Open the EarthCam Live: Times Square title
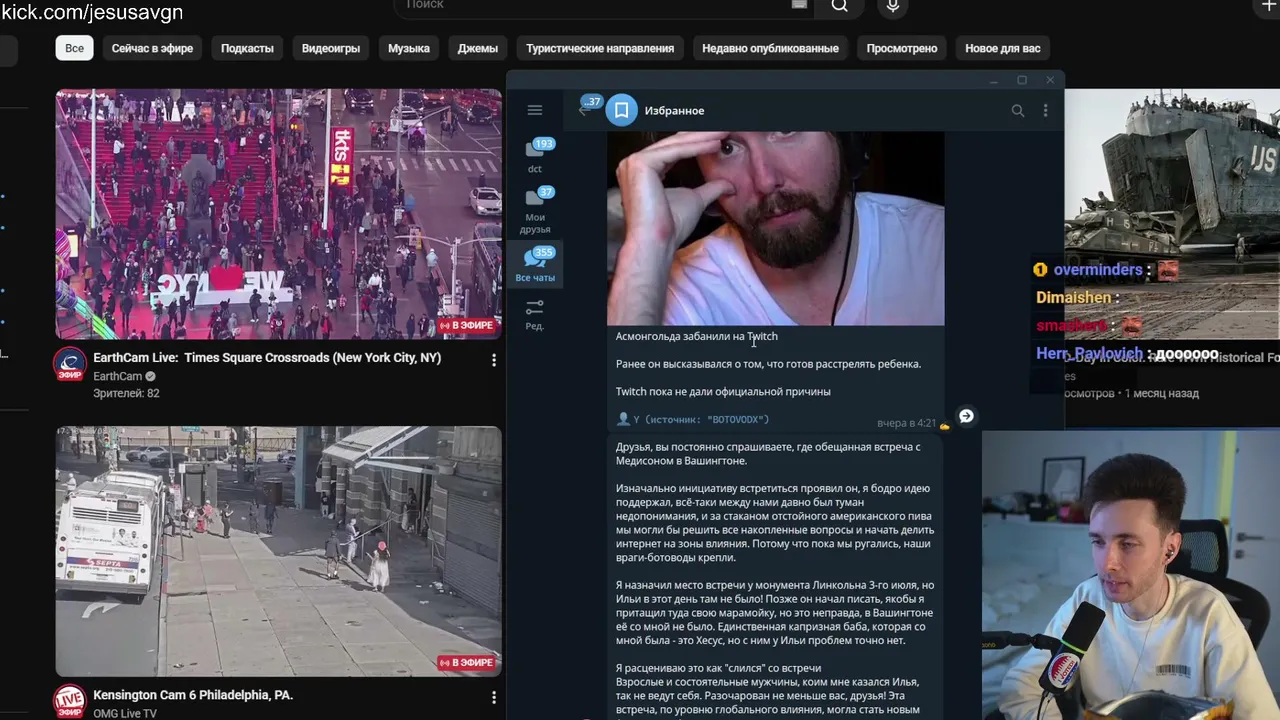Image resolution: width=1280 pixels, height=720 pixels. pos(267,358)
